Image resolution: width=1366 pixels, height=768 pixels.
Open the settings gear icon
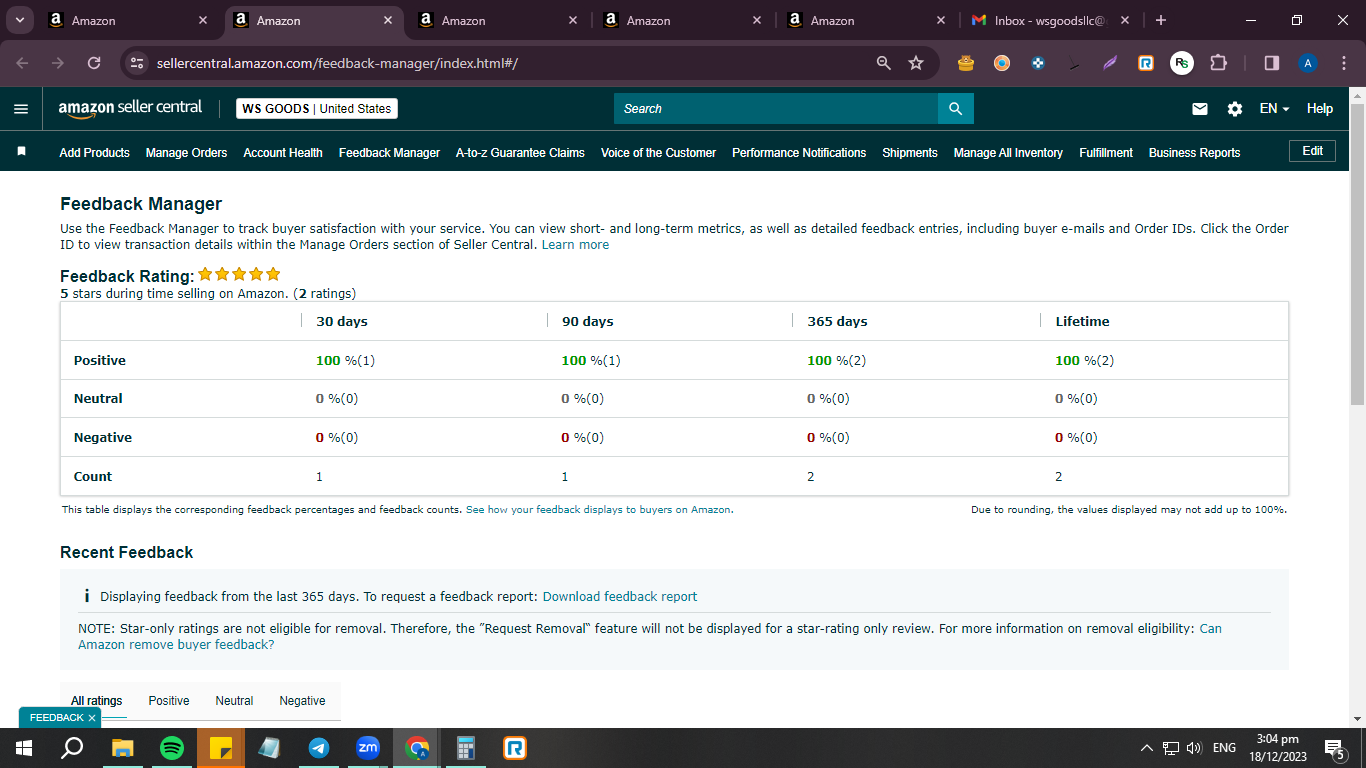1235,109
